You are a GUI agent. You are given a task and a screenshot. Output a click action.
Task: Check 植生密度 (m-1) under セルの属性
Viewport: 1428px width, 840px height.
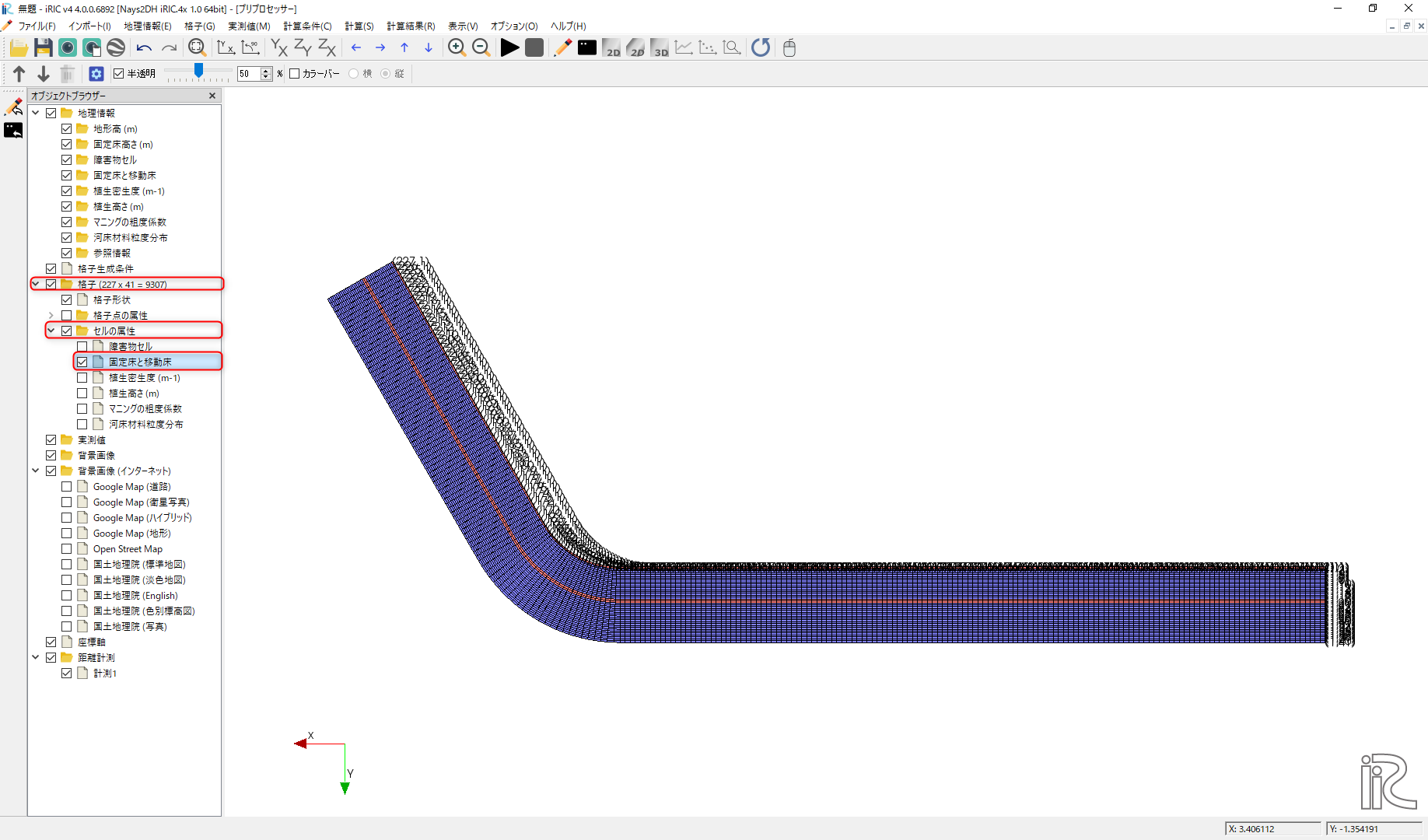coord(82,378)
